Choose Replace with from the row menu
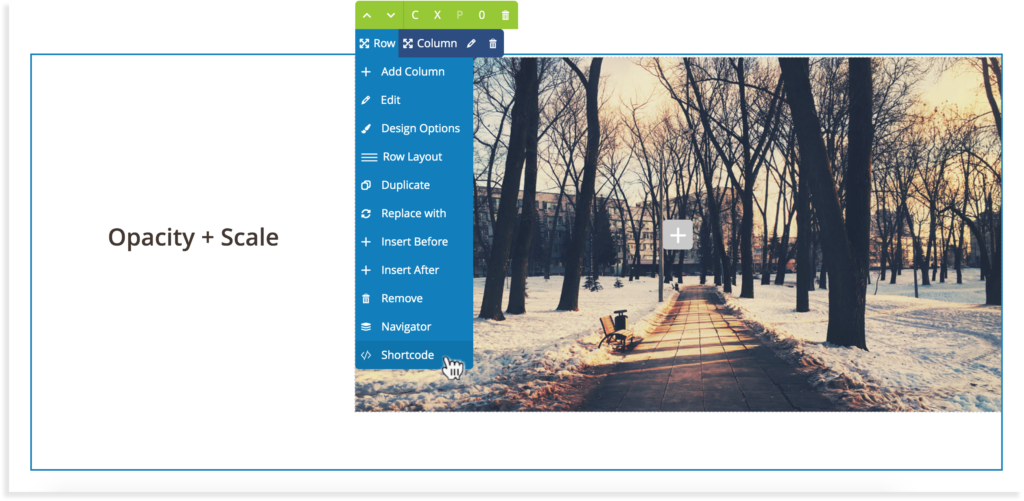 tap(414, 213)
